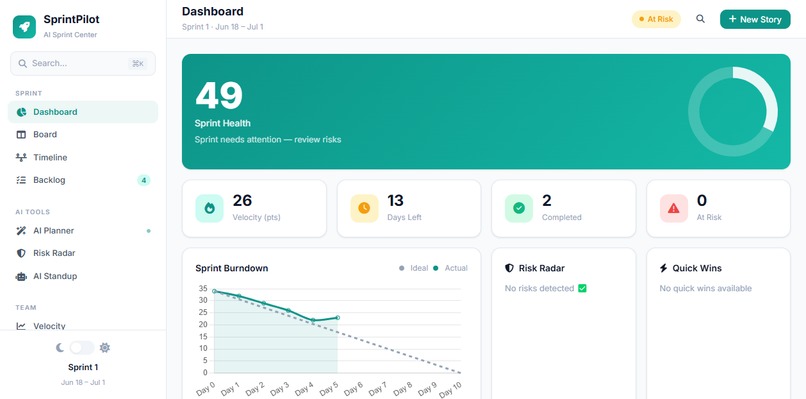Viewport: 806px width, 399px height.
Task: Click the shield icon in the Risk Radar panel header
Action: [x=509, y=268]
